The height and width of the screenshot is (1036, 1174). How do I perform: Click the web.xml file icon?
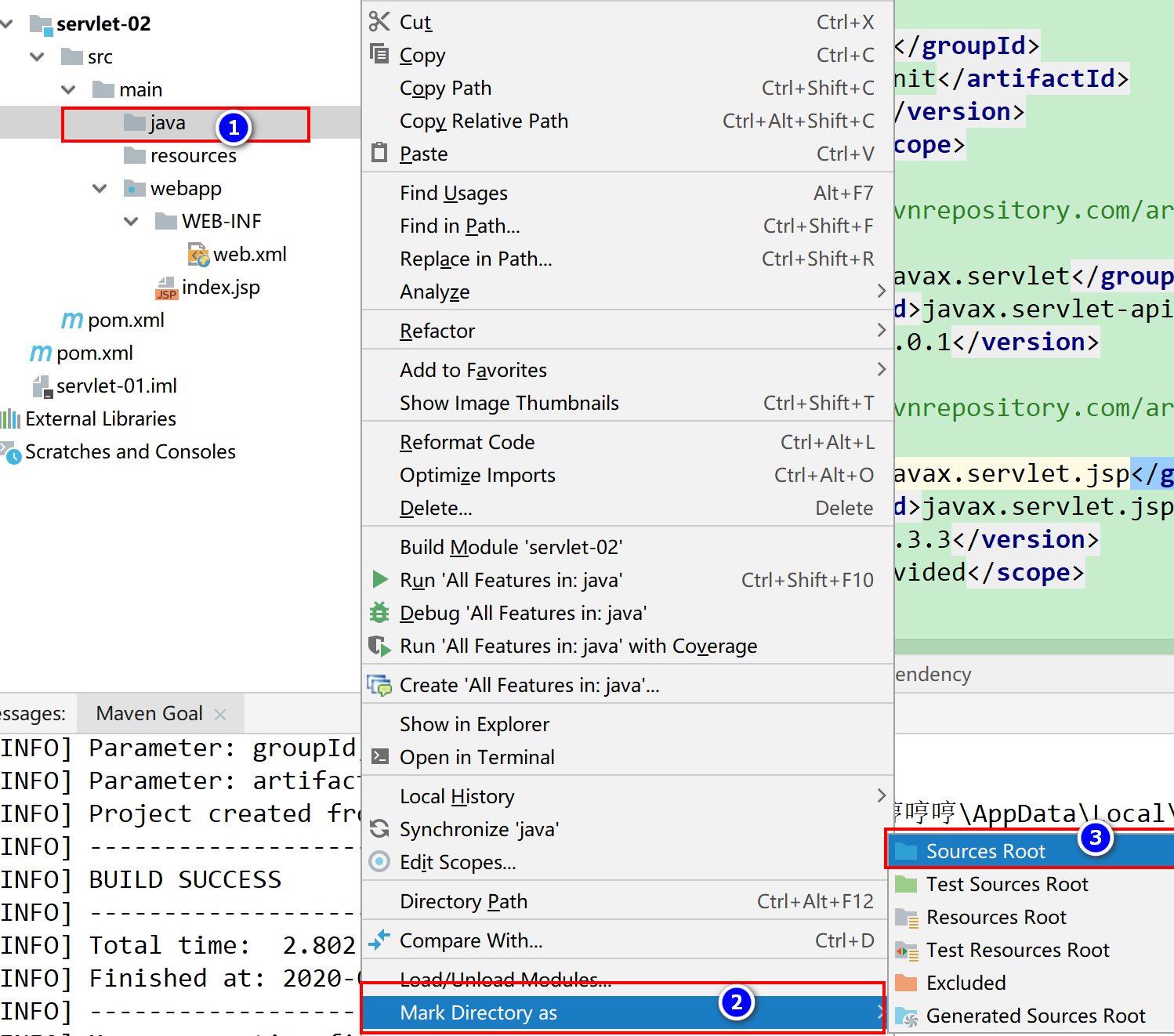(x=198, y=254)
